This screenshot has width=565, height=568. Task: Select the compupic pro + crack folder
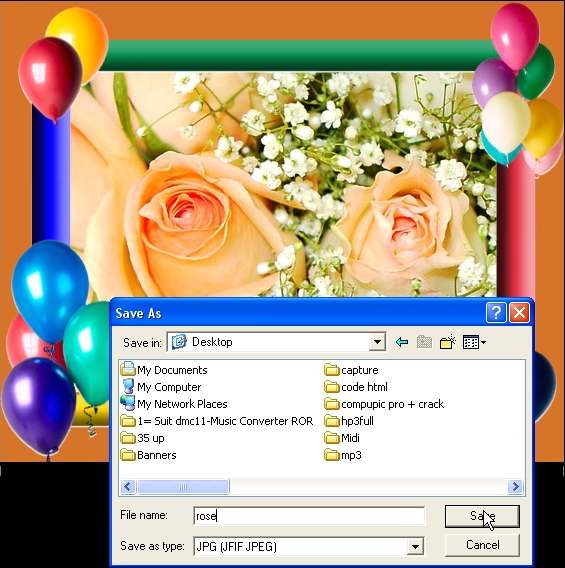coord(384,404)
